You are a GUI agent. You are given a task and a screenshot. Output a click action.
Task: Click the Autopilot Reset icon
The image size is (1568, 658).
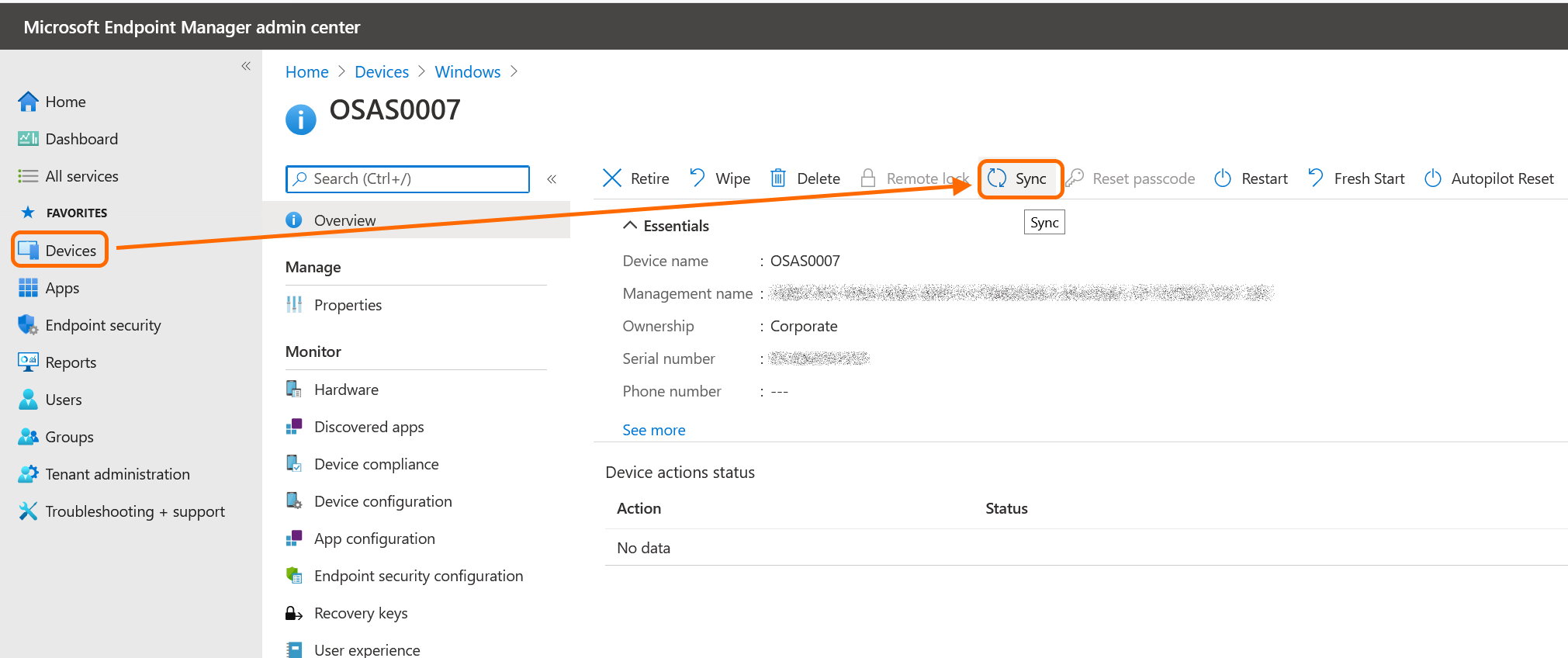coord(1432,178)
